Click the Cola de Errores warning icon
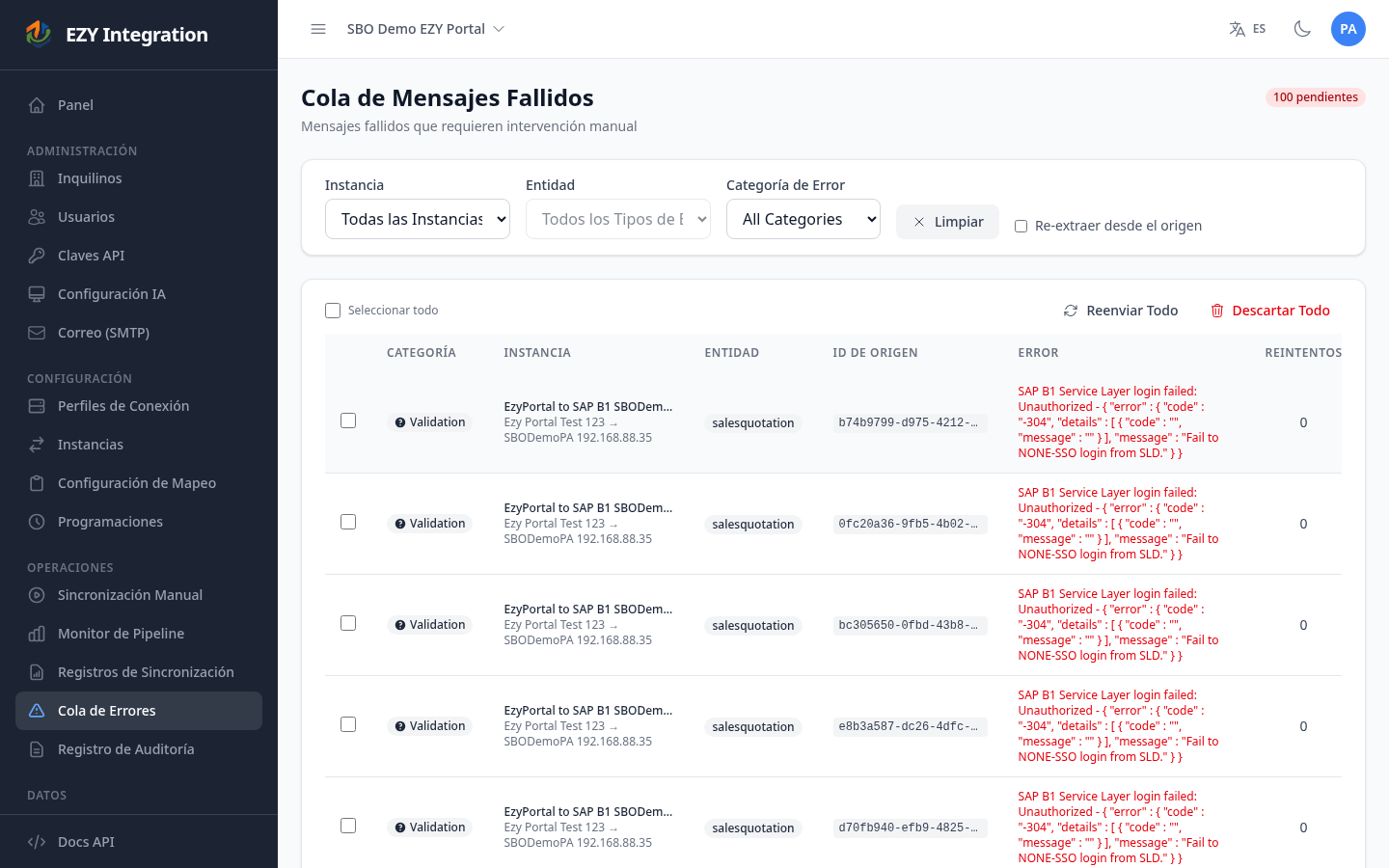This screenshot has height=868, width=1389. pos(37,711)
